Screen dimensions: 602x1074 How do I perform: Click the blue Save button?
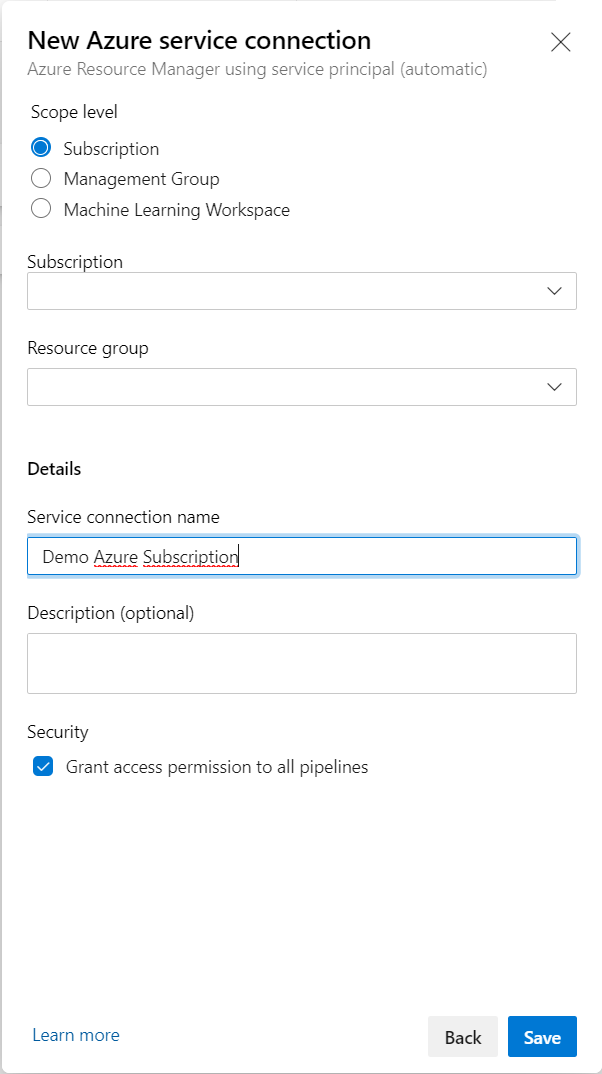(542, 1037)
